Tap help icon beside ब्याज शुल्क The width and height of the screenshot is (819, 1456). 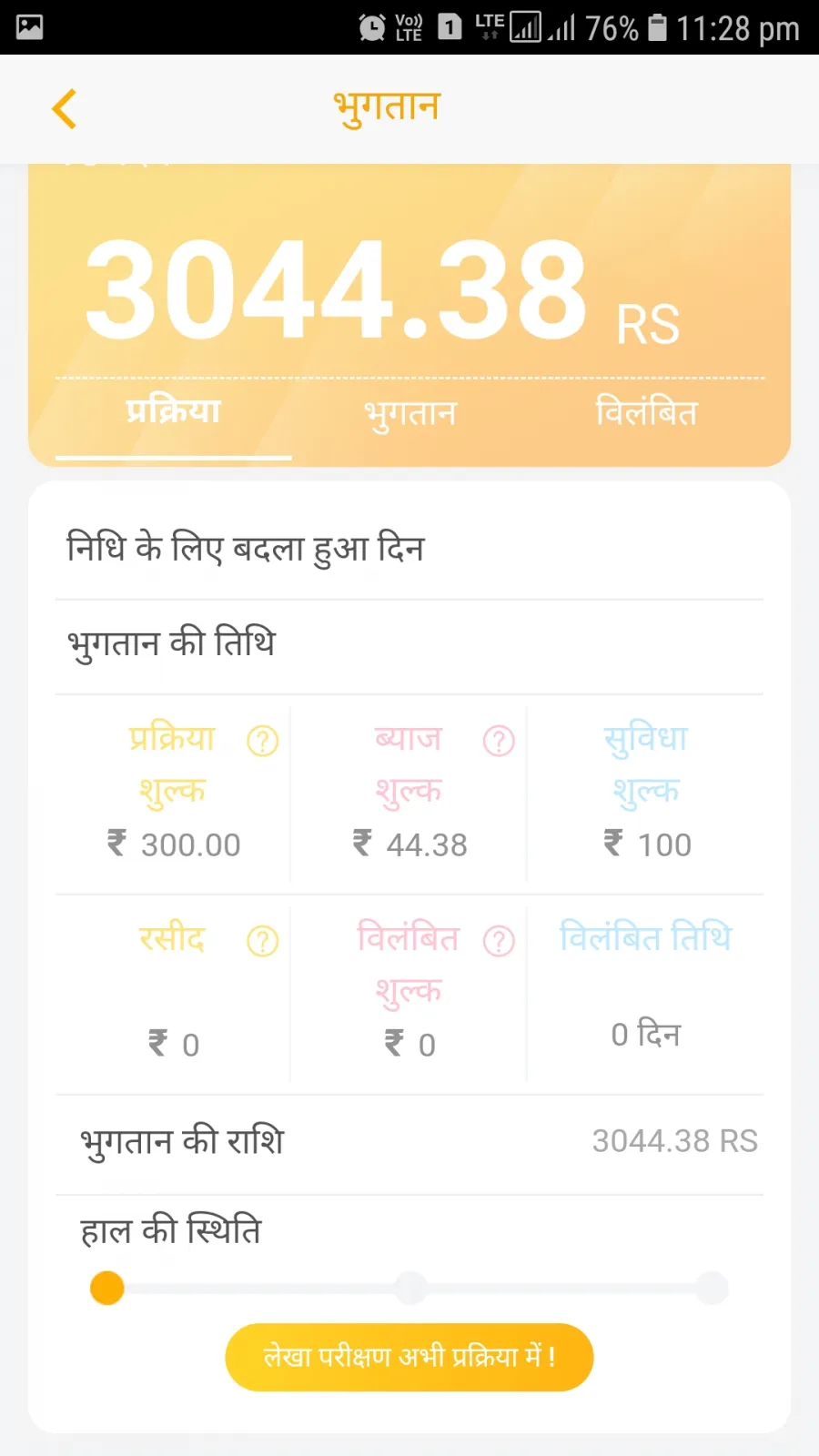(499, 741)
